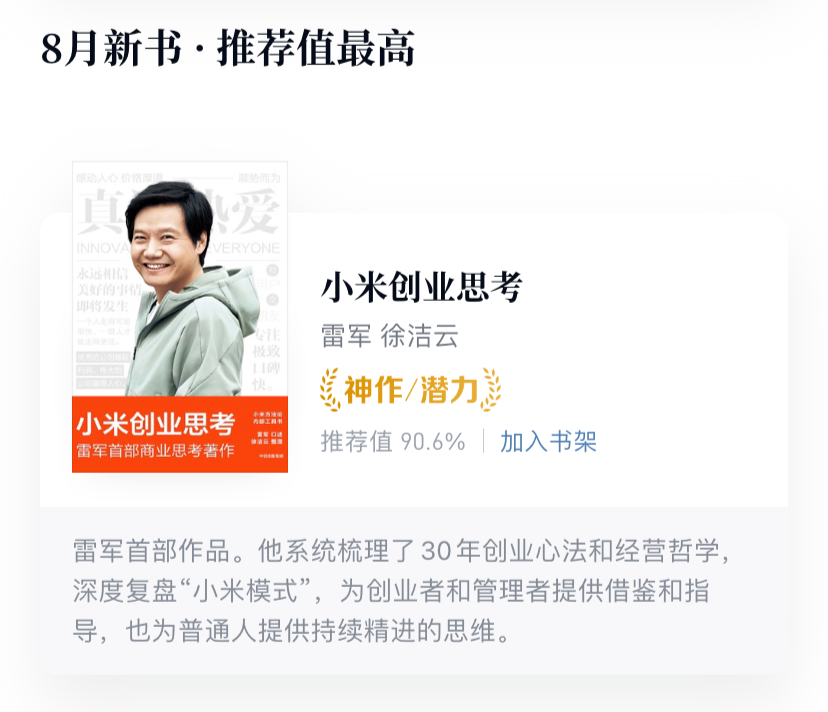Viewport: 828px width, 712px height.
Task: Click the left laurel wreath icon
Action: point(331,390)
